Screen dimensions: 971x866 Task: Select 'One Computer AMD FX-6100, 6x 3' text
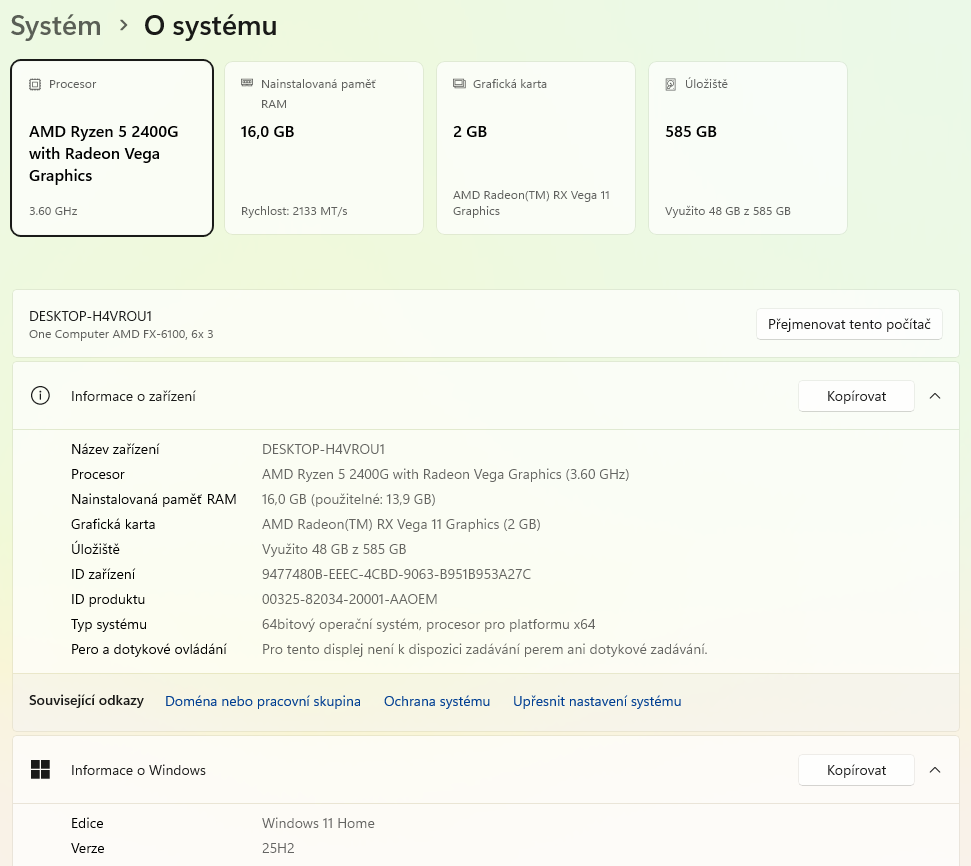pos(121,334)
